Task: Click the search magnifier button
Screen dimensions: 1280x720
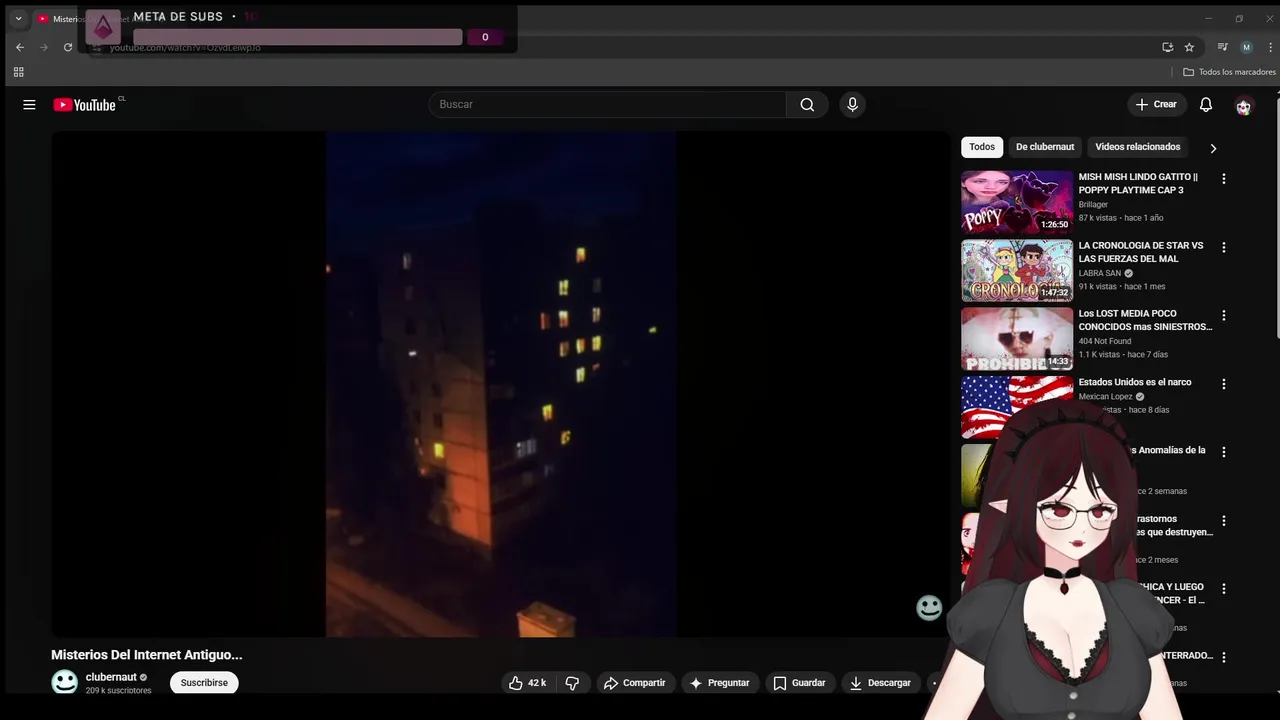Action: (x=807, y=105)
